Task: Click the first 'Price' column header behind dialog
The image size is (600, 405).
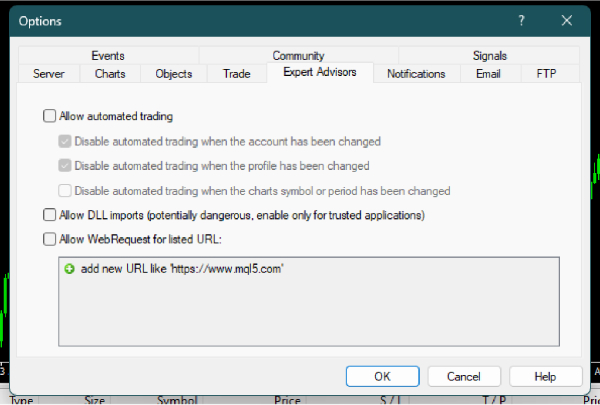Action: tap(287, 400)
